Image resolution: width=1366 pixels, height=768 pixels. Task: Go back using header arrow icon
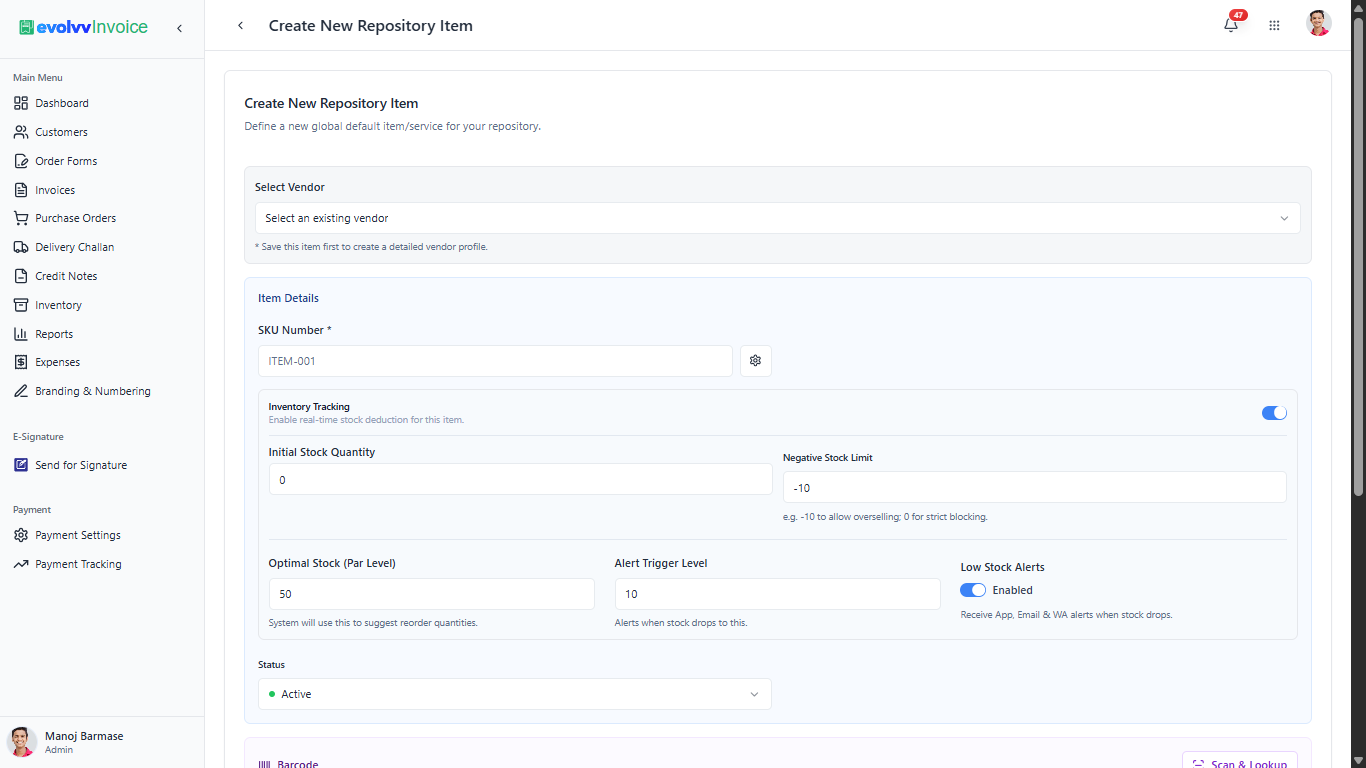pos(240,26)
